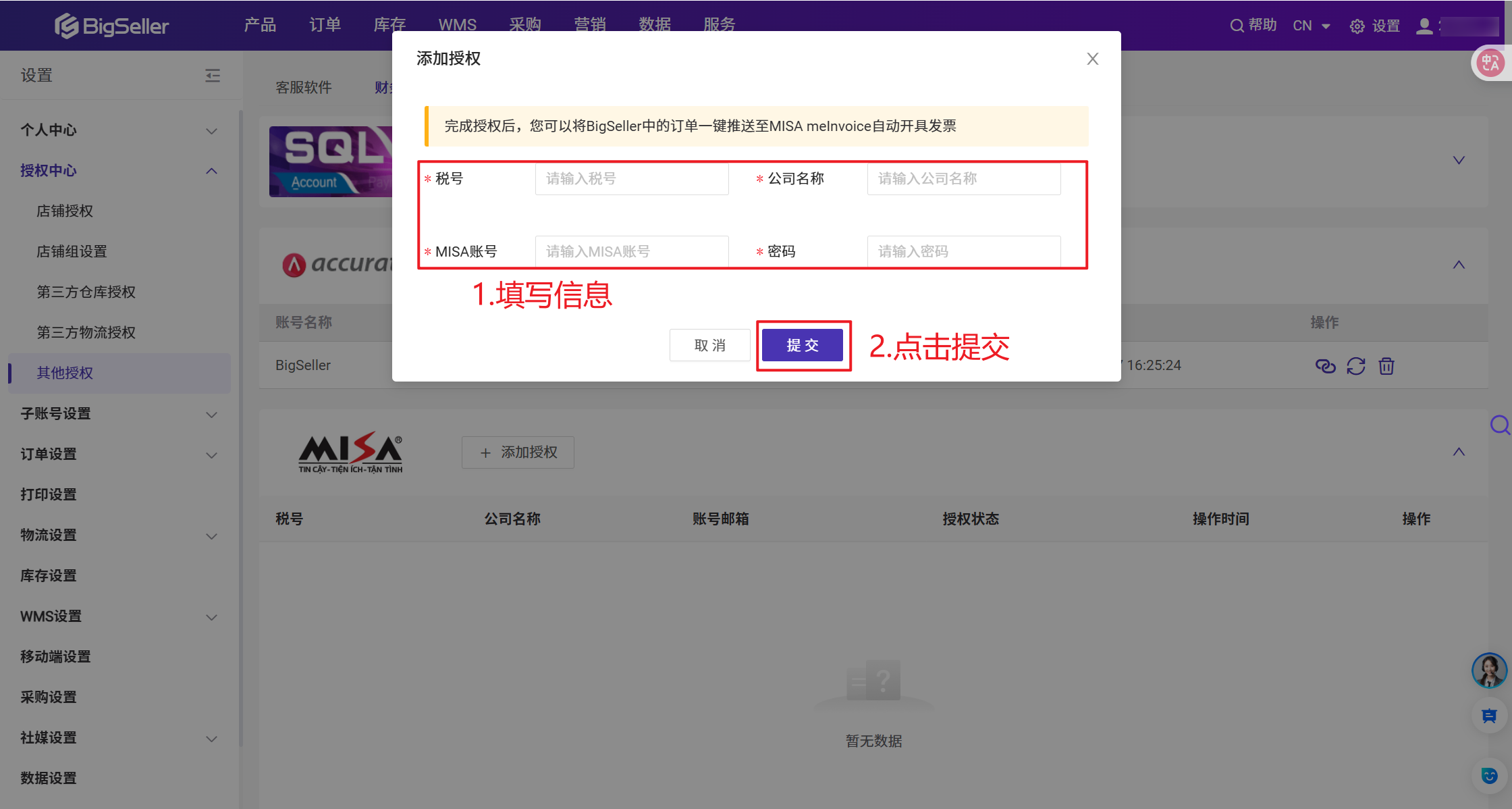Image resolution: width=1512 pixels, height=809 pixels.
Task: Click the 公司名称 input field
Action: [x=964, y=178]
